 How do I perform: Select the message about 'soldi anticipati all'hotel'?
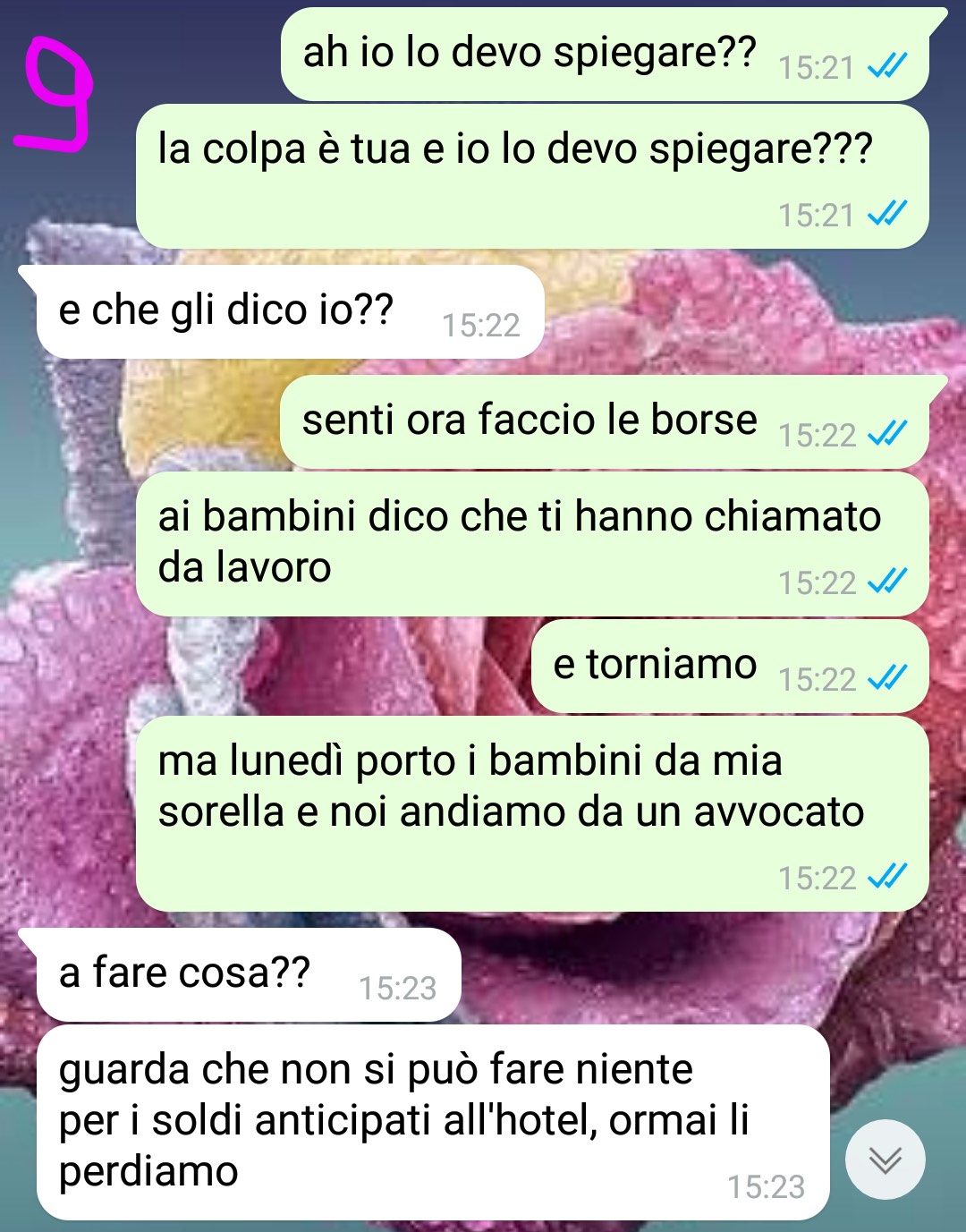[433, 1122]
